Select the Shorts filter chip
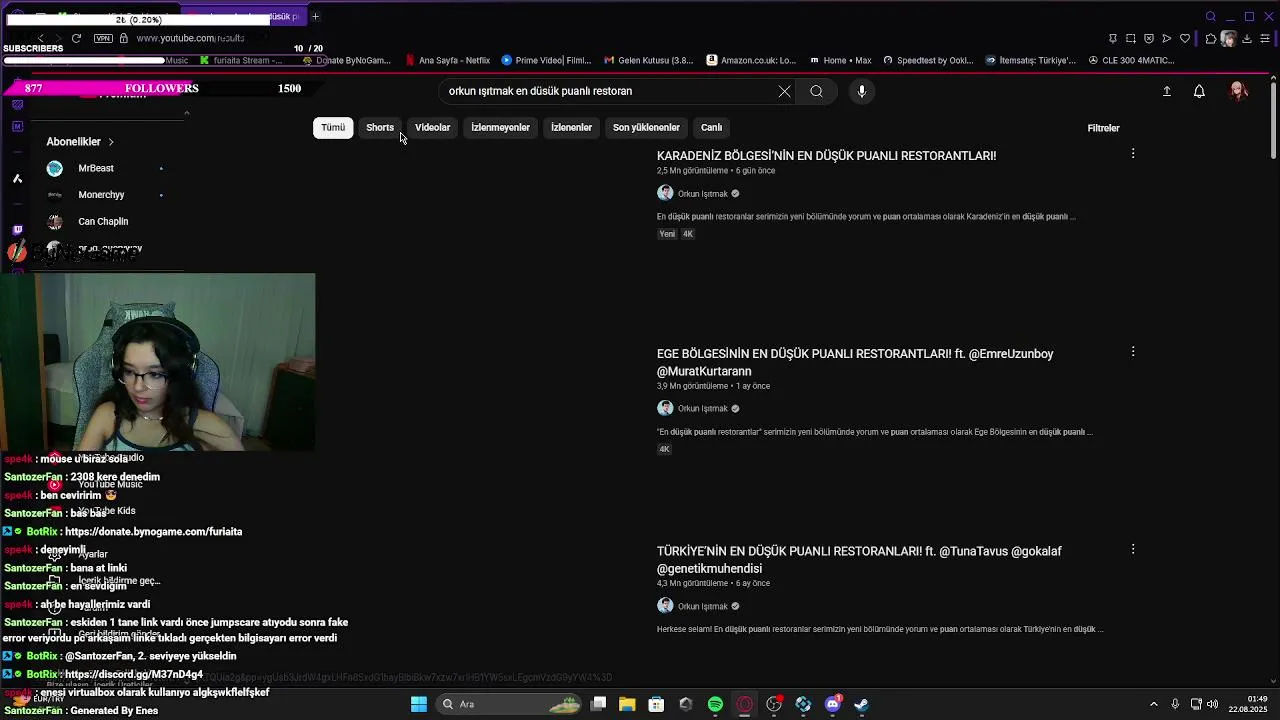This screenshot has height=720, width=1280. pyautogui.click(x=380, y=128)
